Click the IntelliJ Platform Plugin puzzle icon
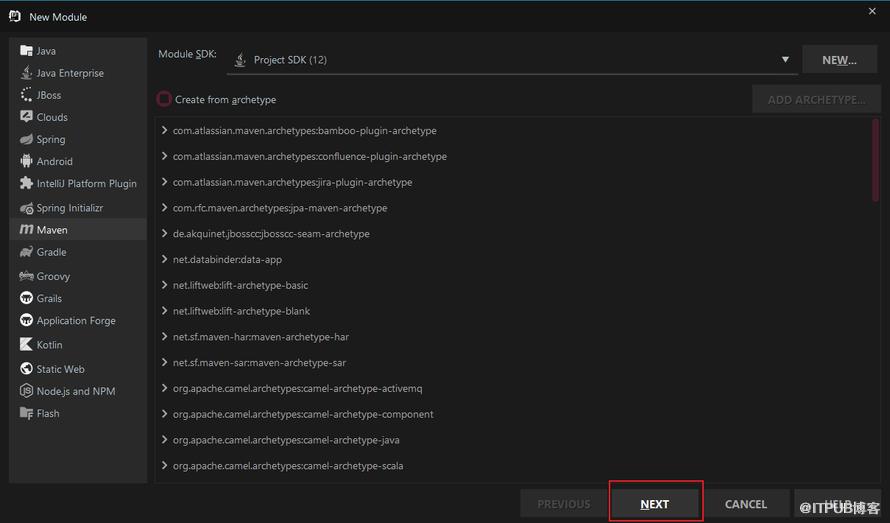 click(x=26, y=183)
